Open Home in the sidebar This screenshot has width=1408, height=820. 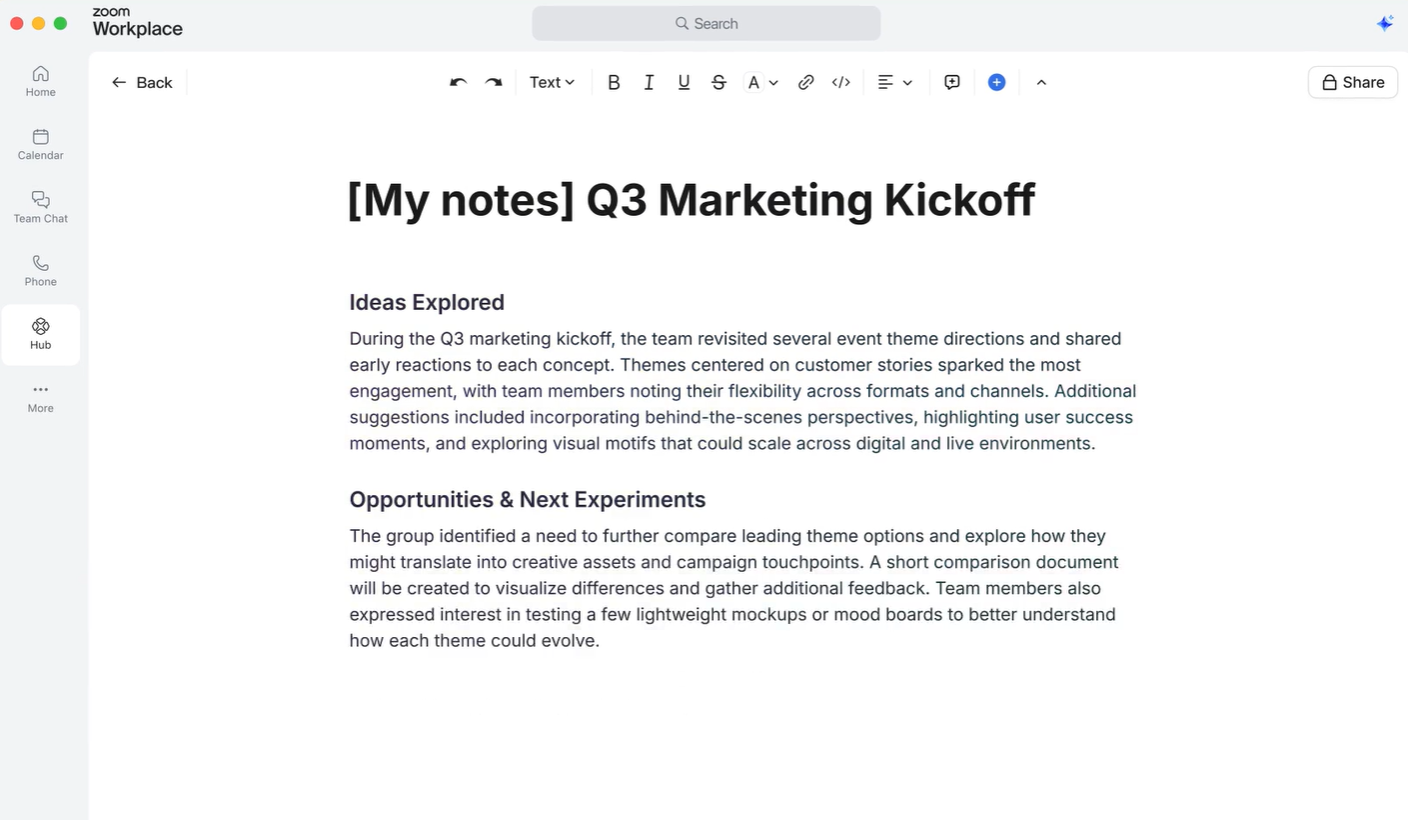pyautogui.click(x=41, y=81)
